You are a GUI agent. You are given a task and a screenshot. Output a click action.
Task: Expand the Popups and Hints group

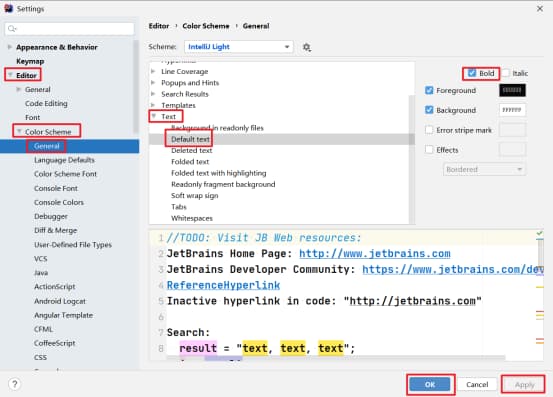click(x=153, y=83)
